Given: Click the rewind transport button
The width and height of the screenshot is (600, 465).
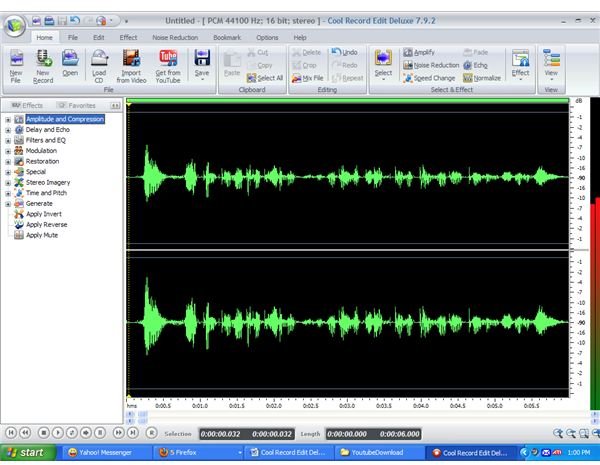Looking at the screenshot, I should 25,433.
